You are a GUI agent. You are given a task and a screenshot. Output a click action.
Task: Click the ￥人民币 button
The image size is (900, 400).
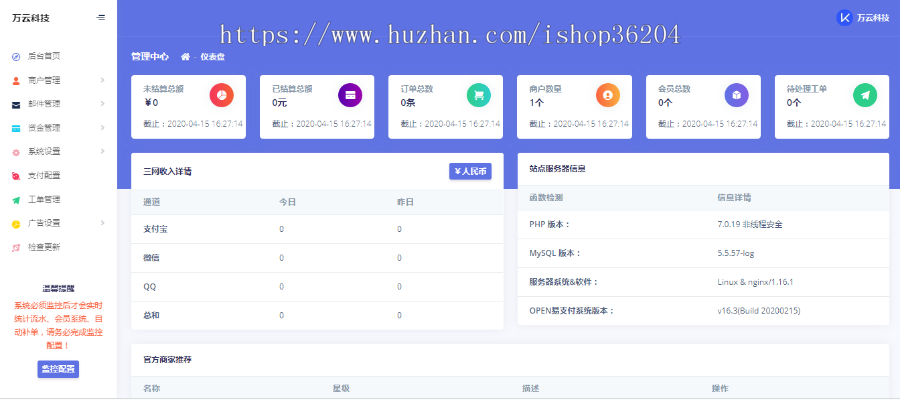pyautogui.click(x=470, y=171)
